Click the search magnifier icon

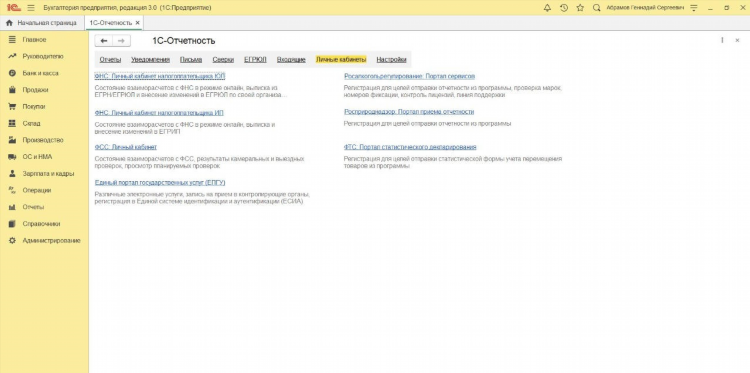coord(596,8)
